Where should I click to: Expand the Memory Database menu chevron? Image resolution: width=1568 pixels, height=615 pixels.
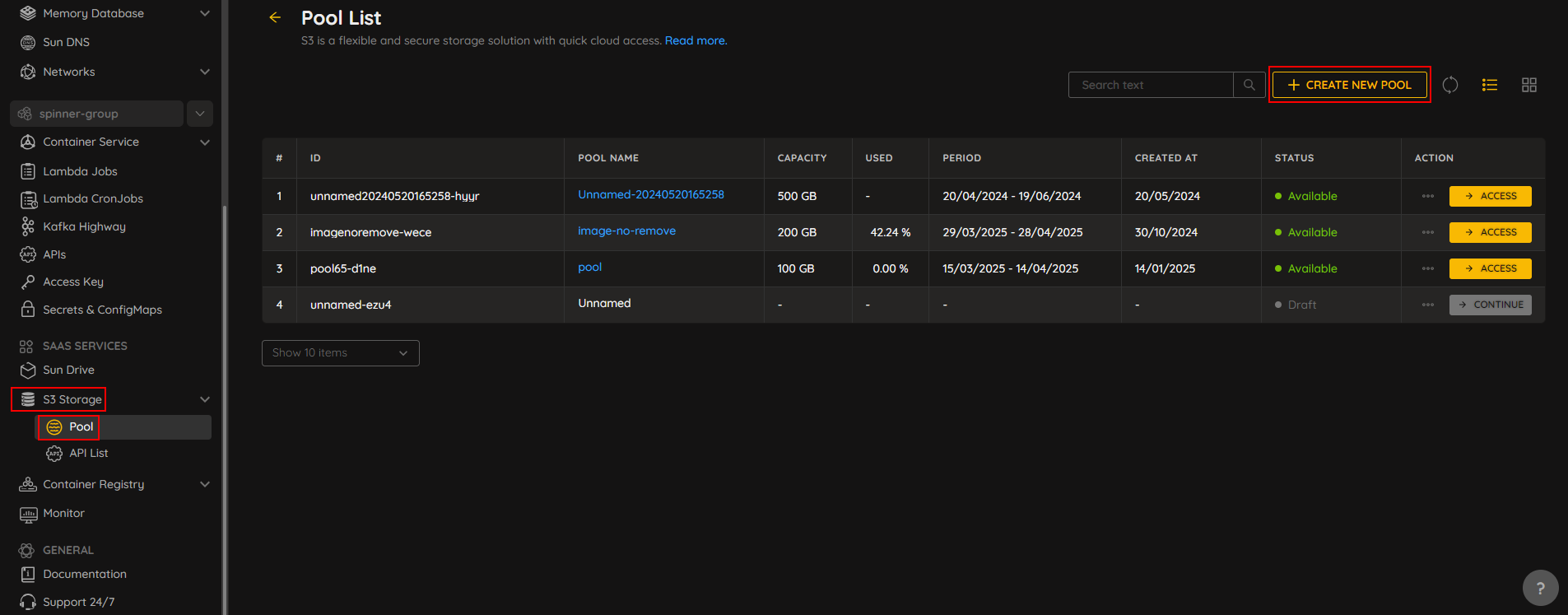[205, 13]
